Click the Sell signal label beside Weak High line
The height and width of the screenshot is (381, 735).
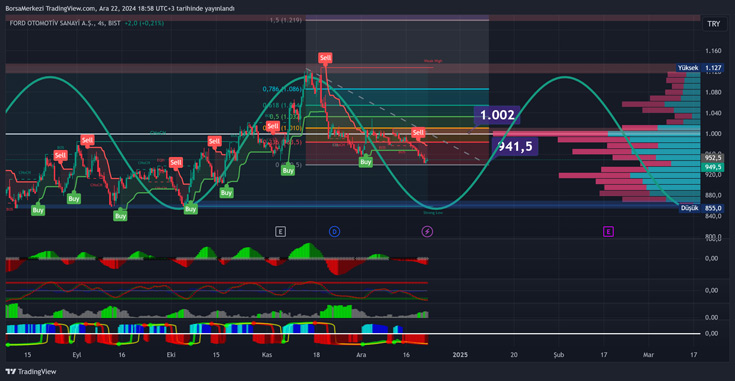[325, 58]
